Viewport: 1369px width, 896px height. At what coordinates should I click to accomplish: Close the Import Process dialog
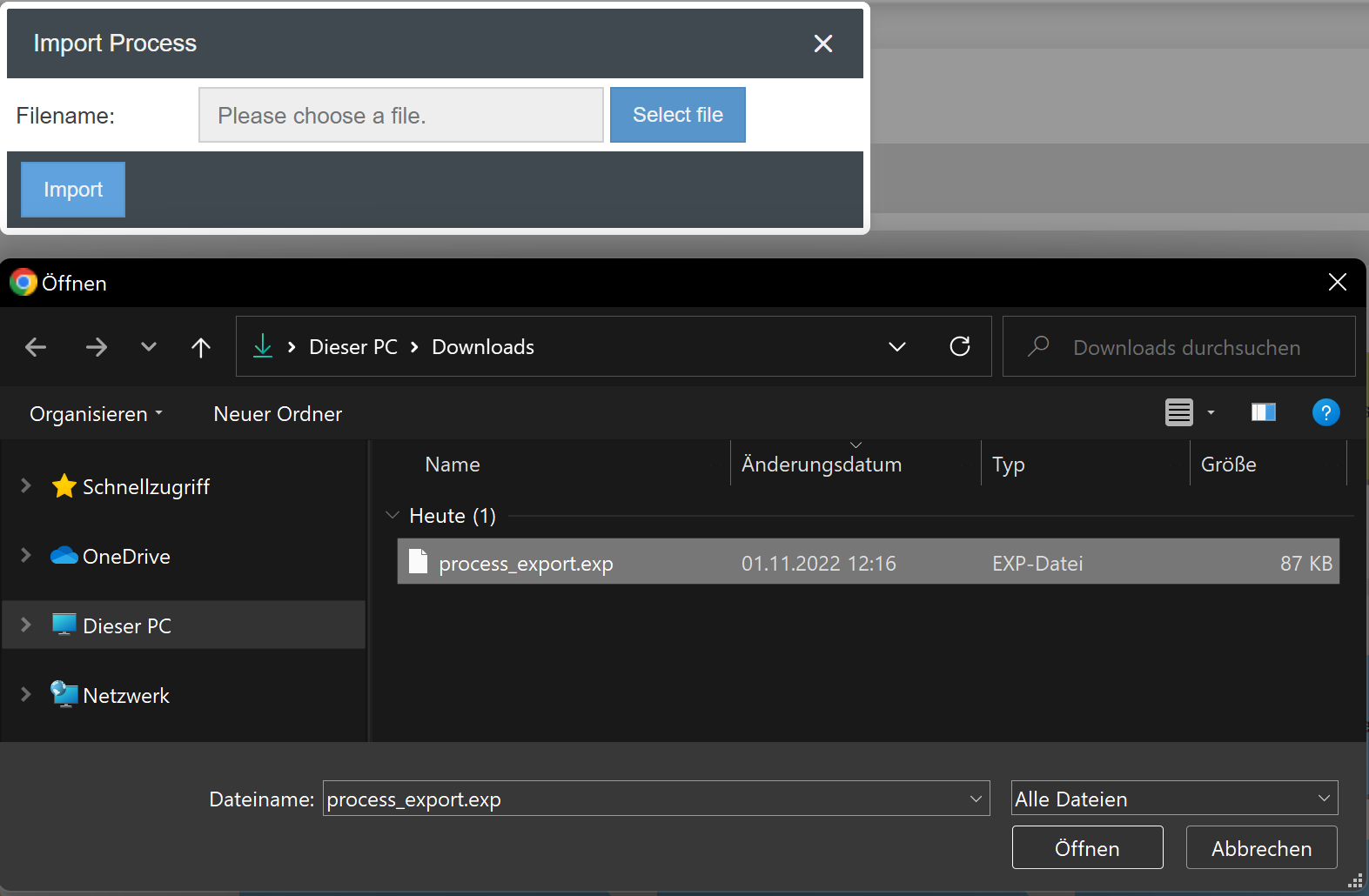click(x=822, y=43)
